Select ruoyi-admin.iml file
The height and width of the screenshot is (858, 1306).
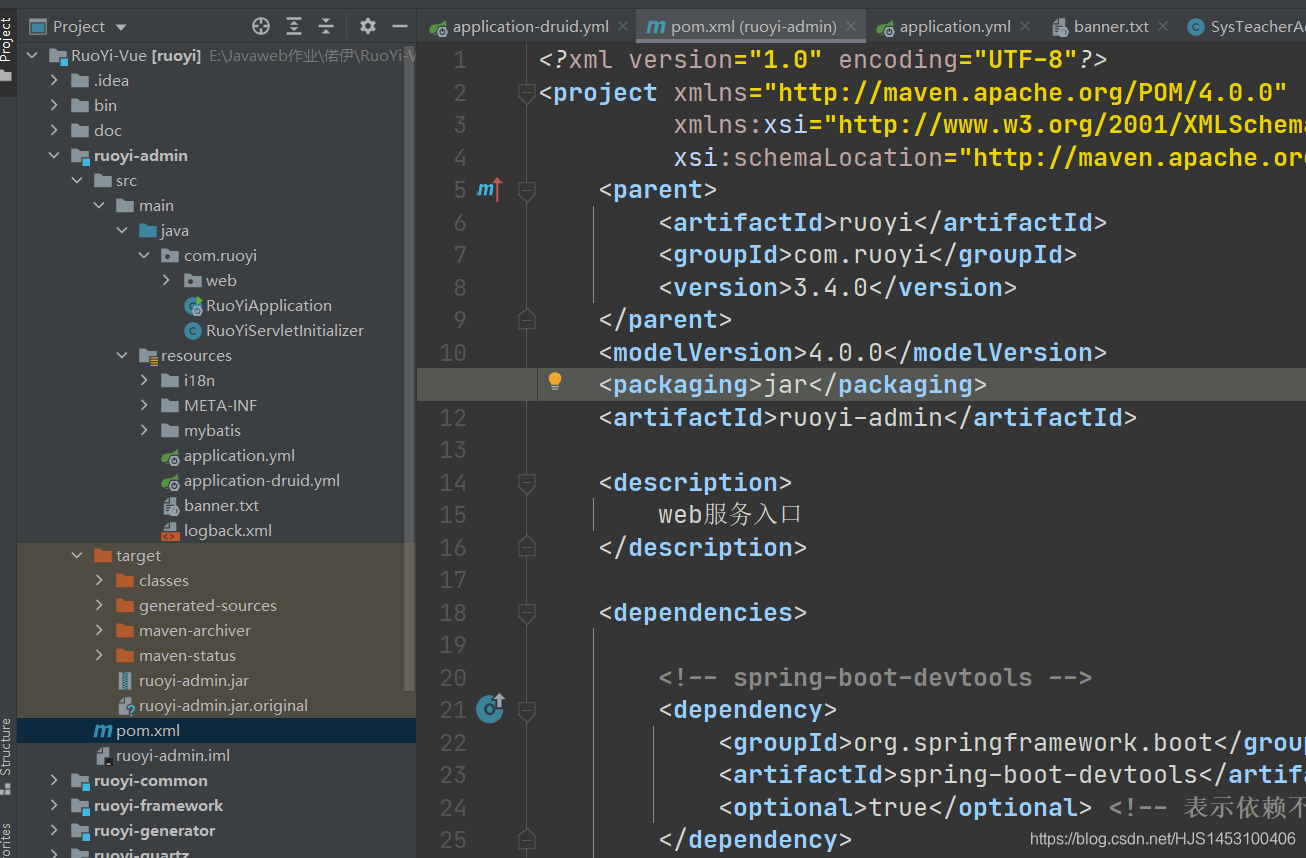coord(161,755)
